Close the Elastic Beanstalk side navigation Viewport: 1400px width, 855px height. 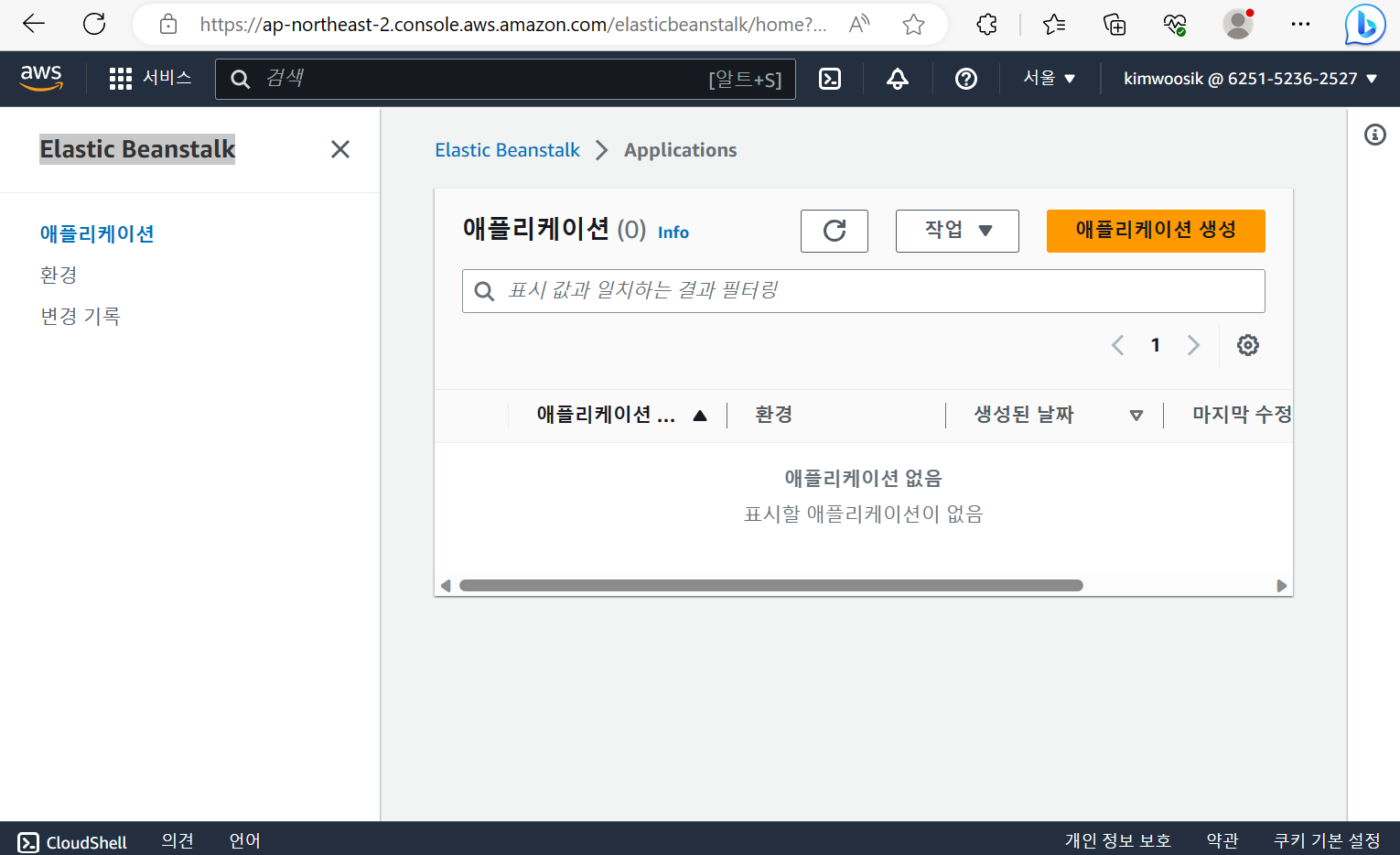point(340,149)
